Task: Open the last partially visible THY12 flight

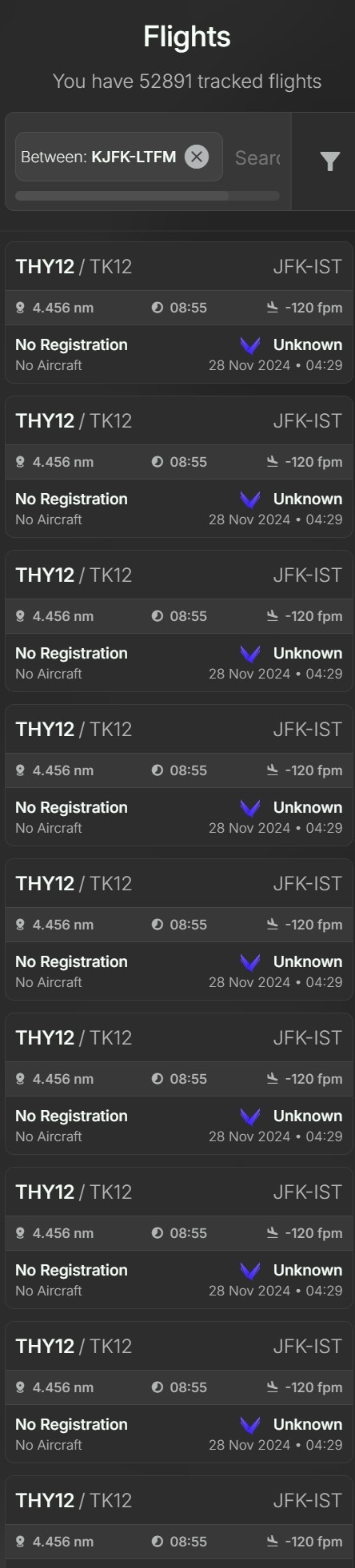Action: pos(179,1522)
